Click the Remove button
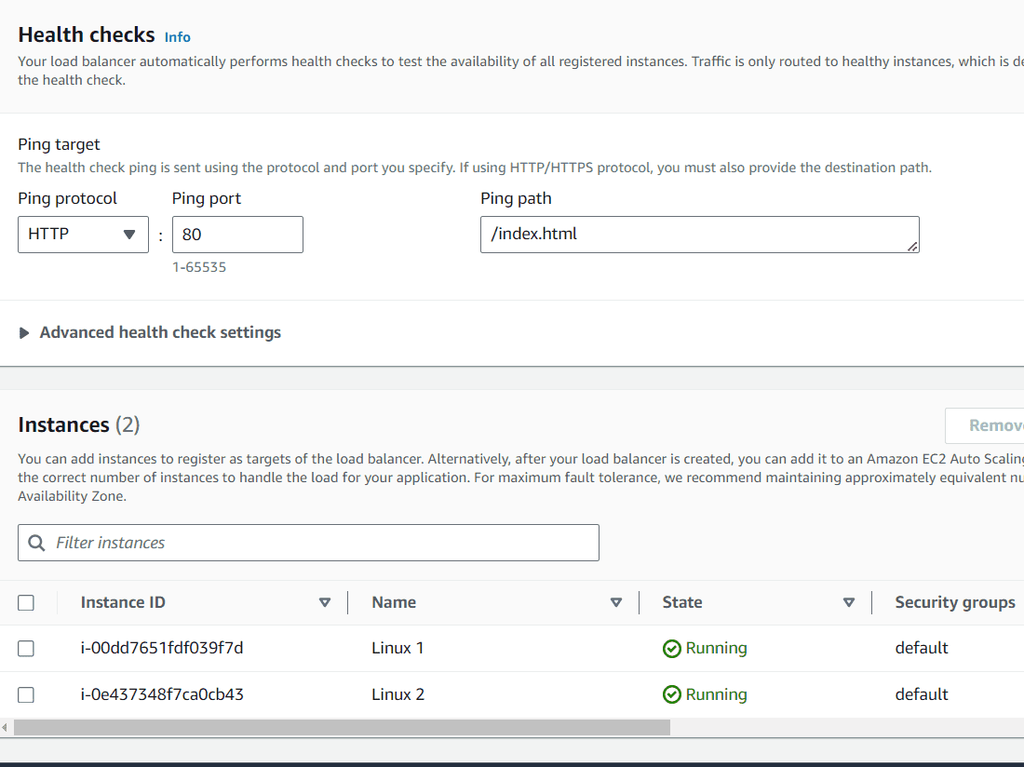The height and width of the screenshot is (767, 1024). [990, 426]
